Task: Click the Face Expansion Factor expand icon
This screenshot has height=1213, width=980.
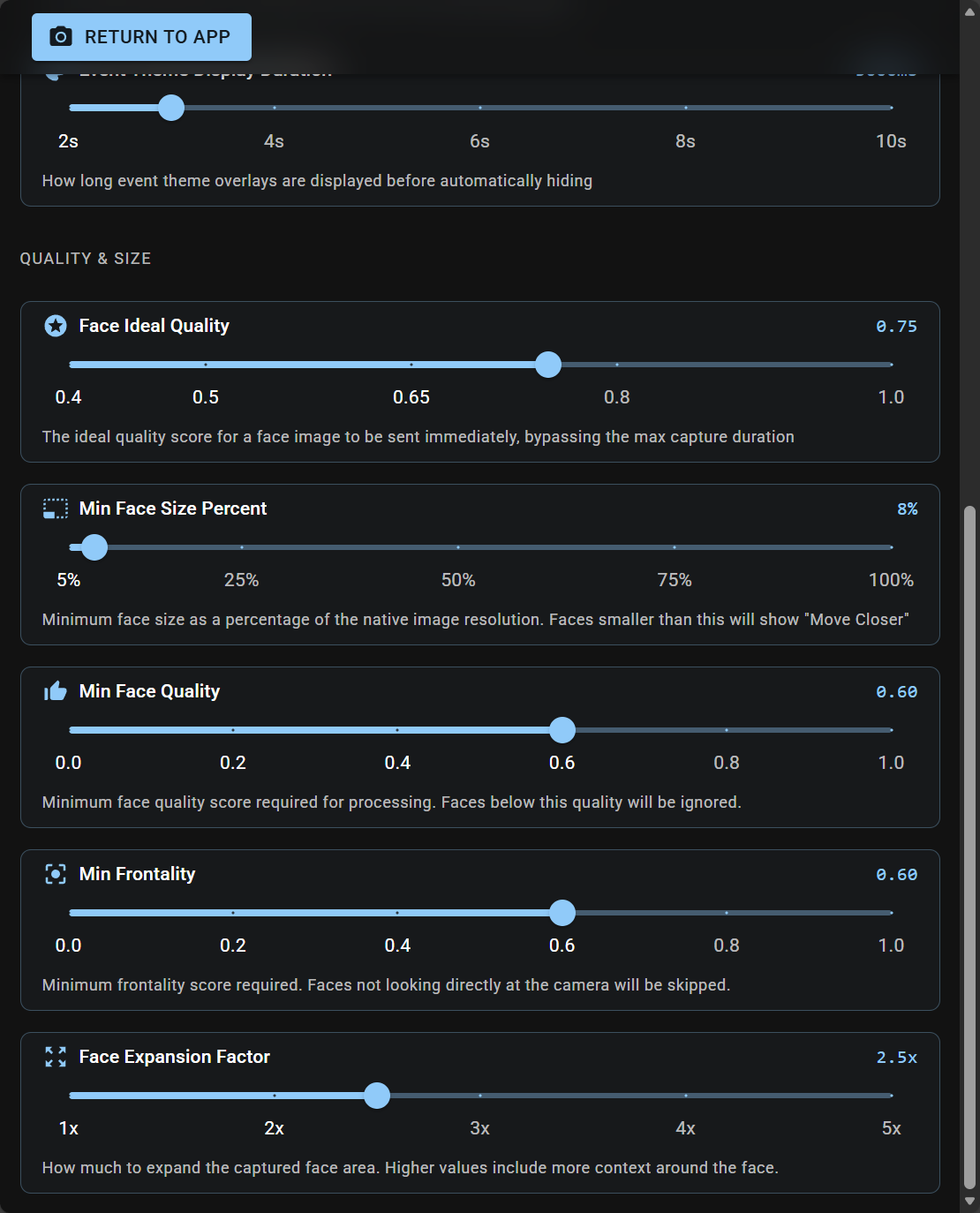Action: 56,1057
